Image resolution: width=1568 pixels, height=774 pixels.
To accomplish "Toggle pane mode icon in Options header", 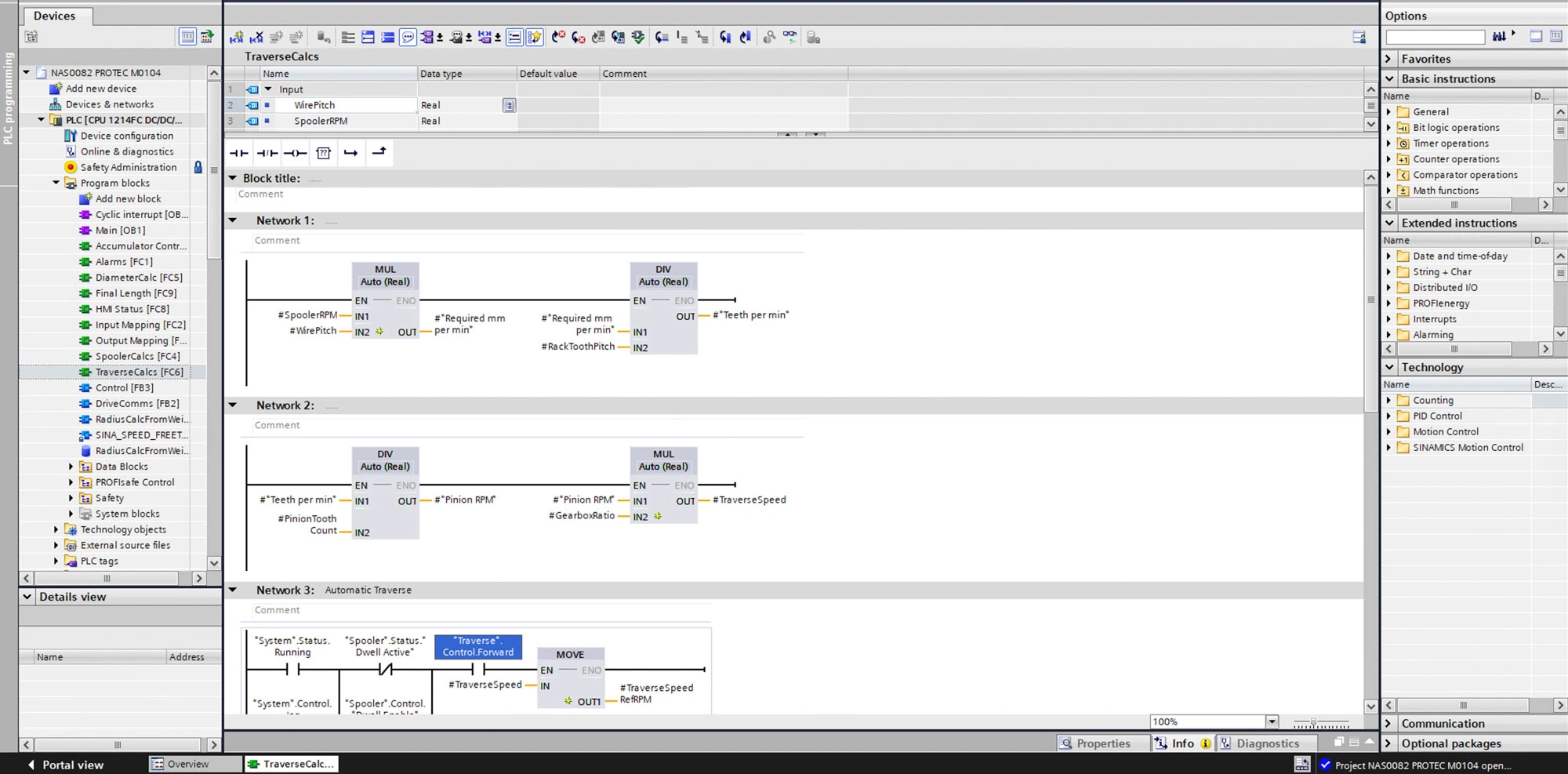I will point(1536,36).
